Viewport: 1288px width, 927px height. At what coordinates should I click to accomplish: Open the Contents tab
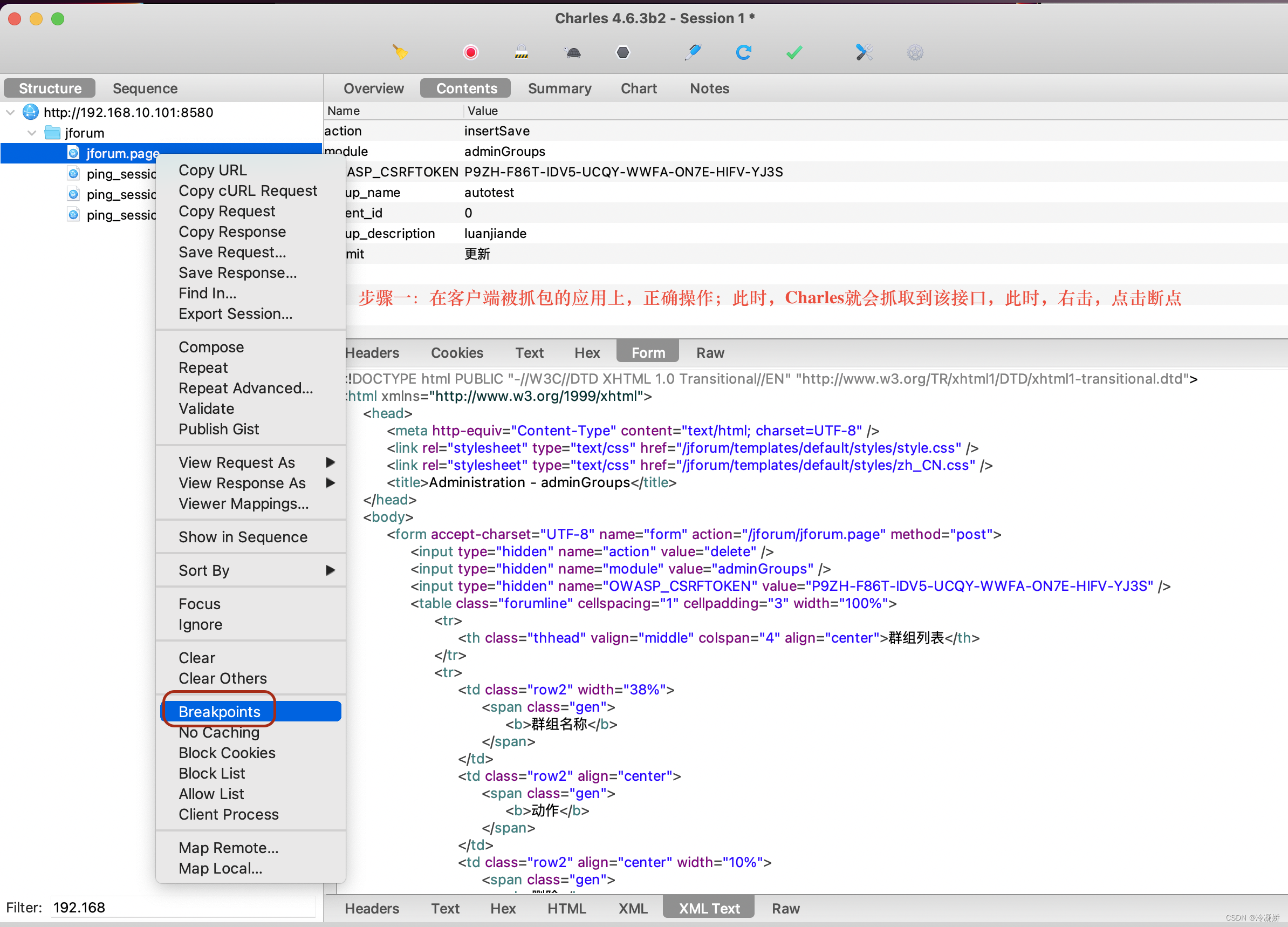click(466, 88)
